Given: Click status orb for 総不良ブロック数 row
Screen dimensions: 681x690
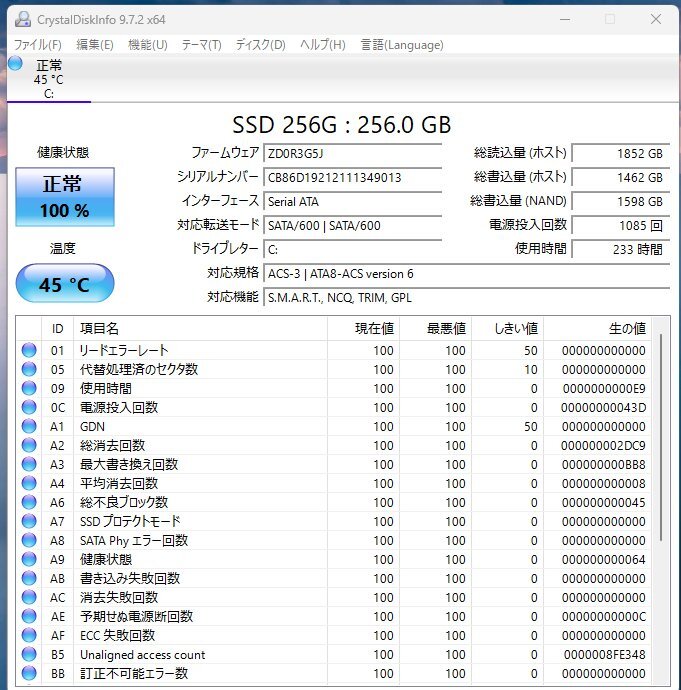Looking at the screenshot, I should (x=29, y=502).
